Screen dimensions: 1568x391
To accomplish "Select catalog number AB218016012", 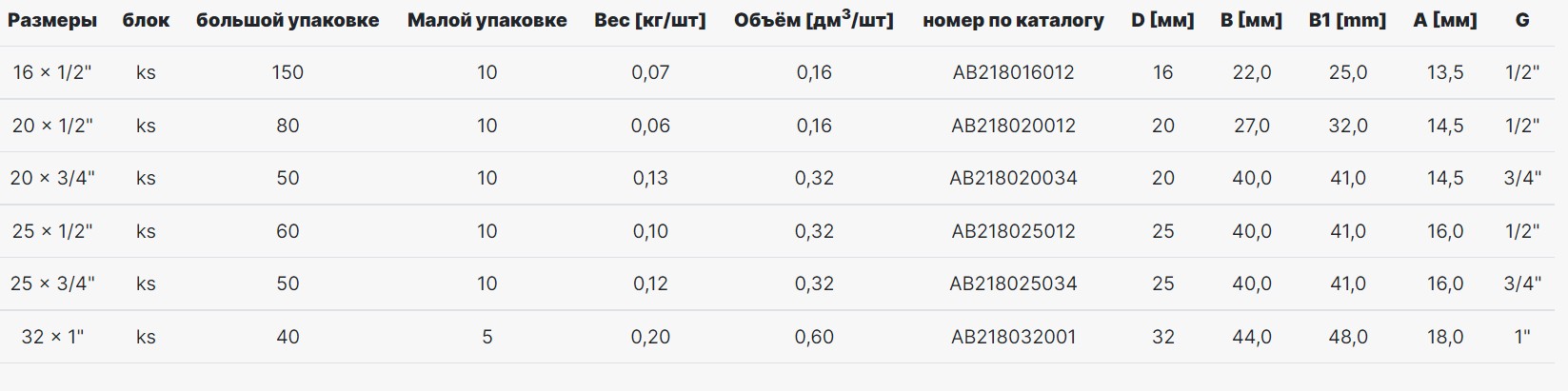I will tap(1013, 72).
